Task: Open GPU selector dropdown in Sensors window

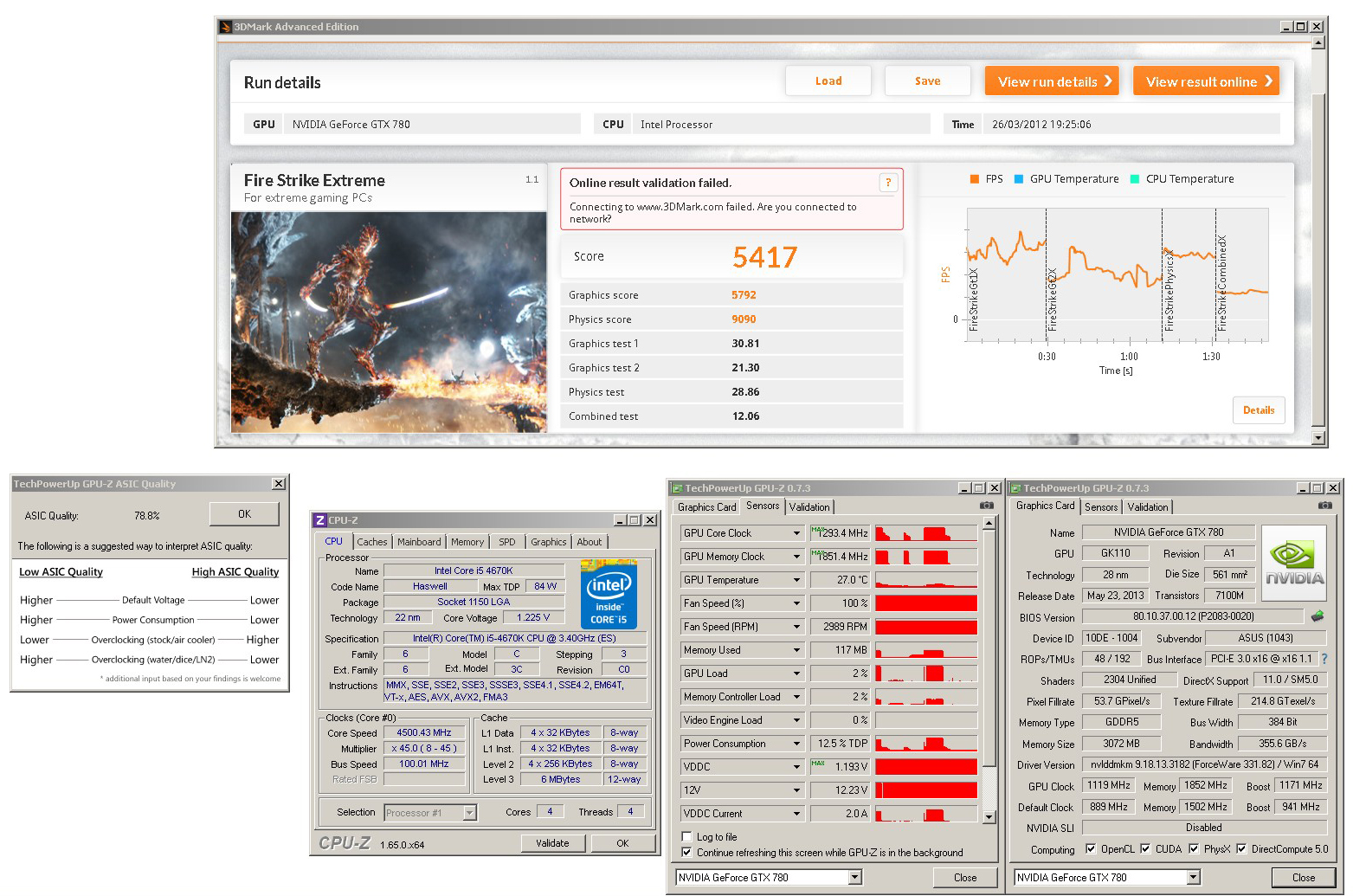Action: pos(855,878)
